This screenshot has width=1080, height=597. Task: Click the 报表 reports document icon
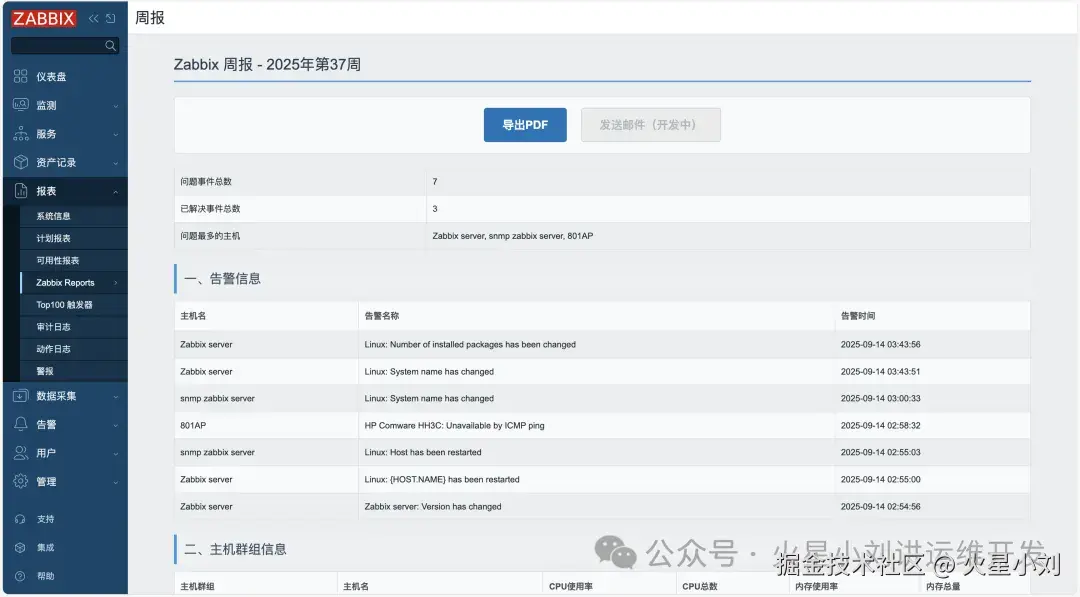point(21,191)
